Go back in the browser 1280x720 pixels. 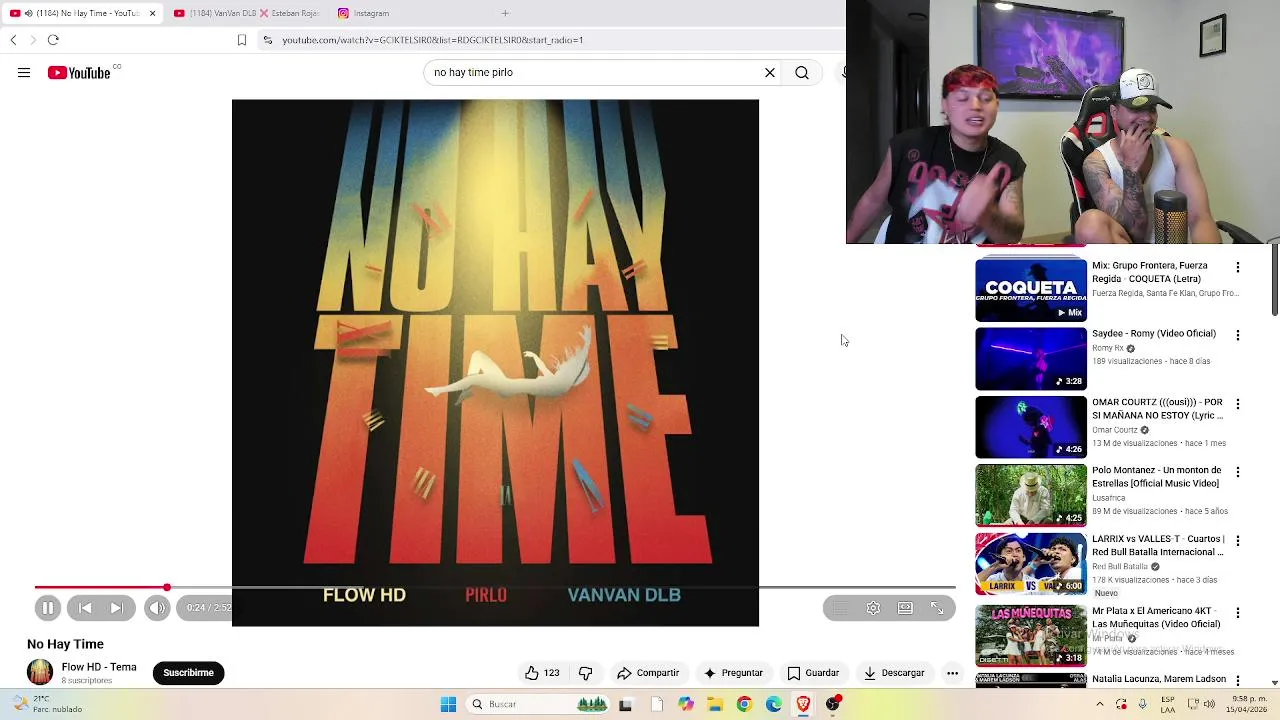[x=13, y=40]
